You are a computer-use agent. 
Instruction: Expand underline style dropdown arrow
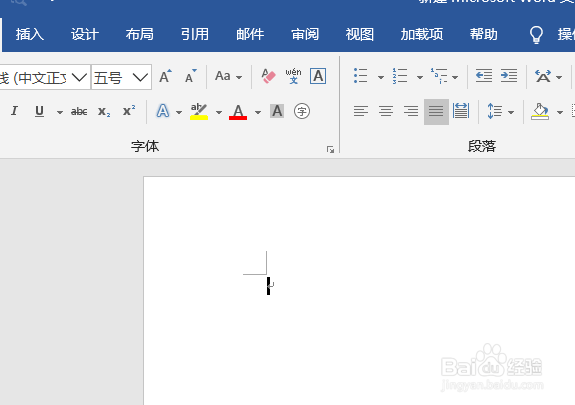tap(59, 112)
